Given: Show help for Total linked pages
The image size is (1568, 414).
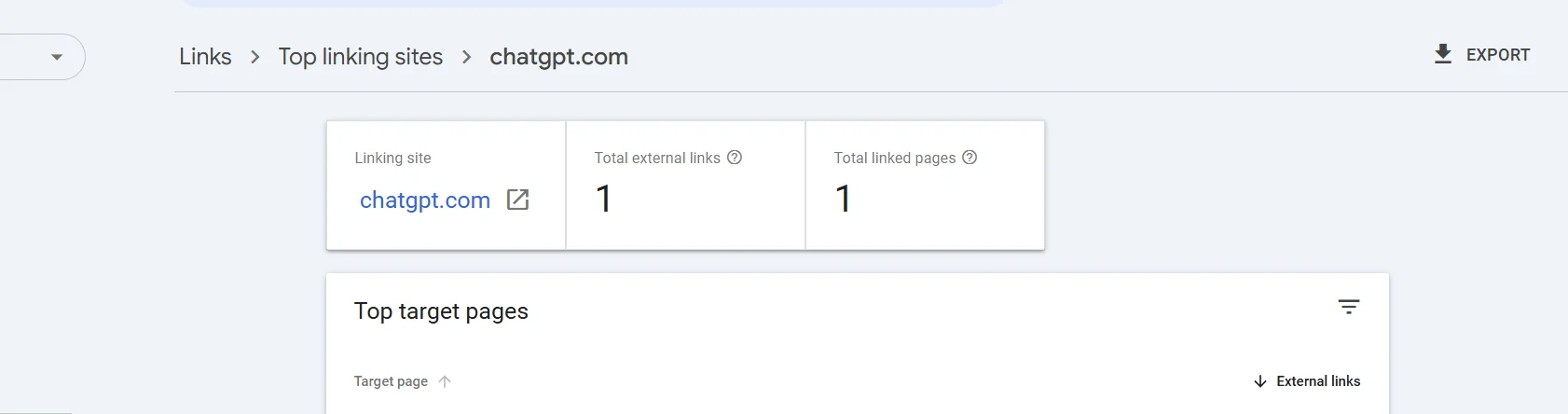Looking at the screenshot, I should (x=970, y=158).
